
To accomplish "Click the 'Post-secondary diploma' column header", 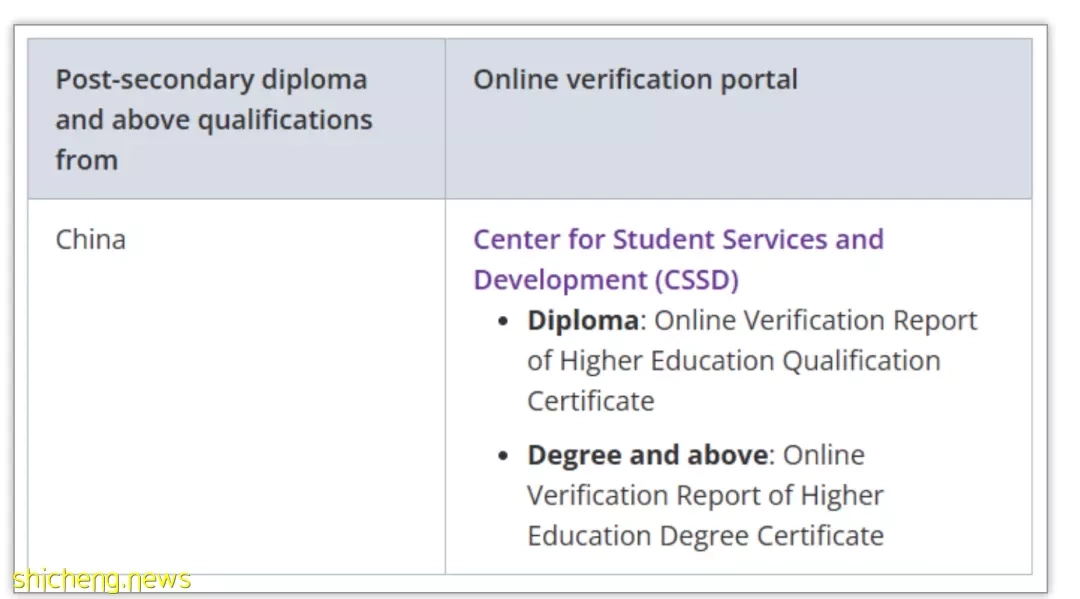I will [236, 119].
